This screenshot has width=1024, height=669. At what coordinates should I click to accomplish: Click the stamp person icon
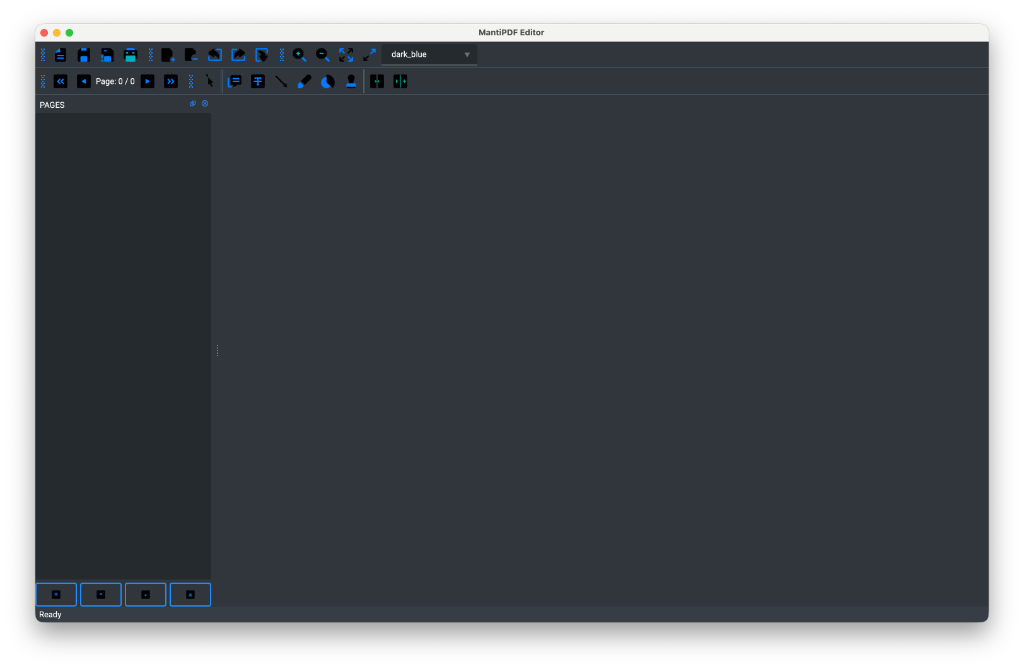coord(350,81)
